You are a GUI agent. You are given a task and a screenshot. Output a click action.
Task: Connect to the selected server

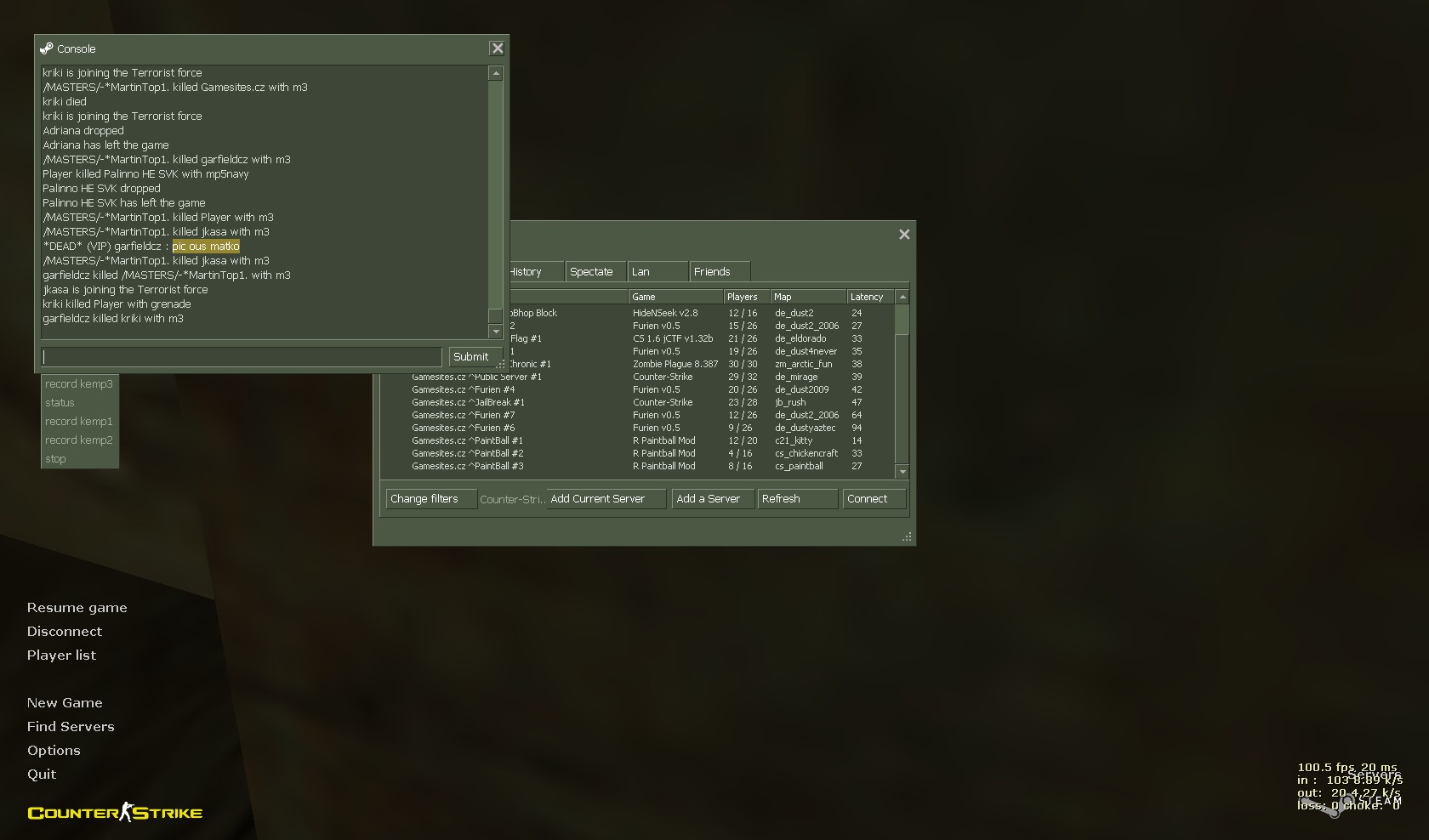tap(874, 499)
